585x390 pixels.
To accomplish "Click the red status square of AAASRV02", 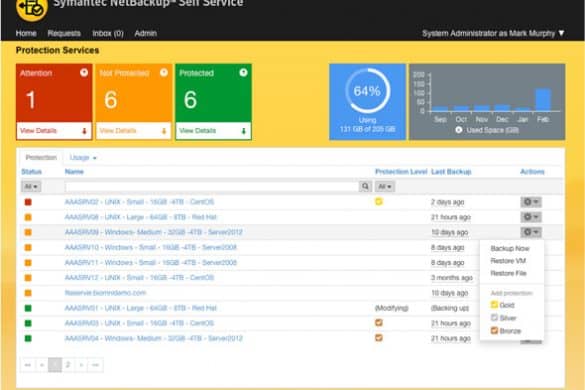I will 28,202.
